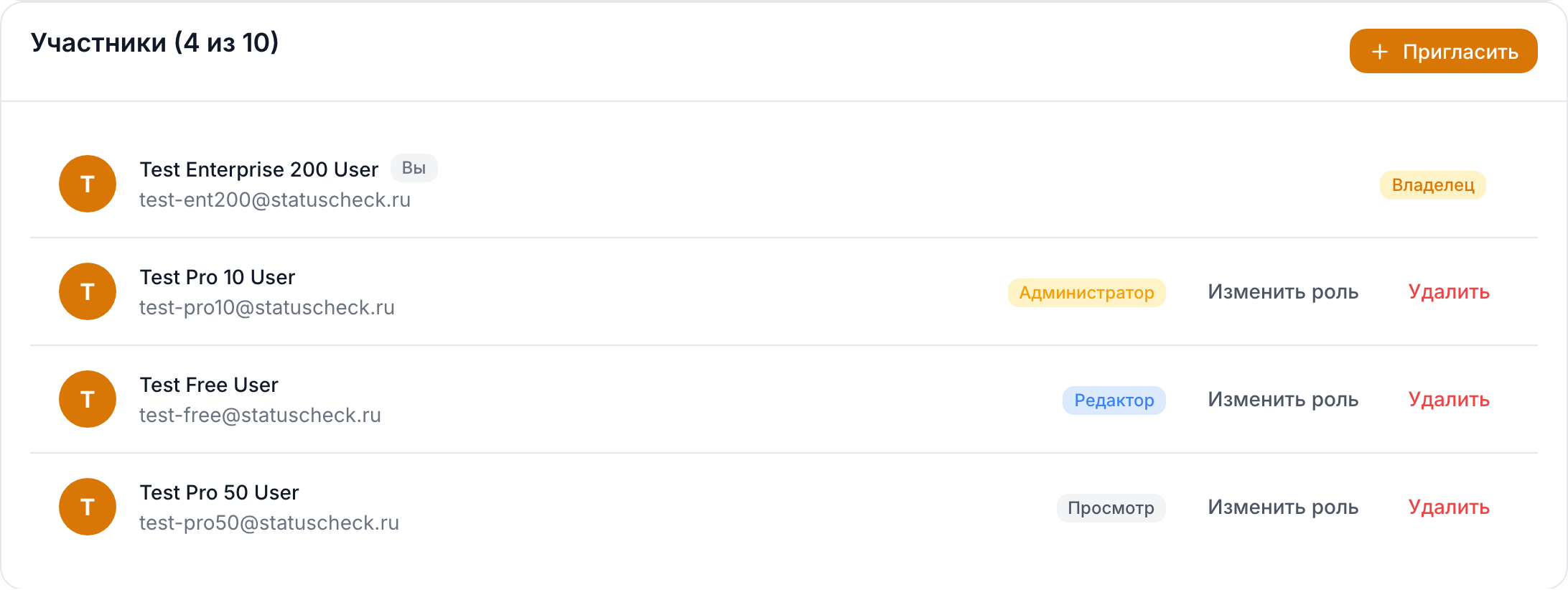Change role for Test Pro 10 User
Image resolution: width=1568 pixels, height=590 pixels.
[x=1283, y=292]
